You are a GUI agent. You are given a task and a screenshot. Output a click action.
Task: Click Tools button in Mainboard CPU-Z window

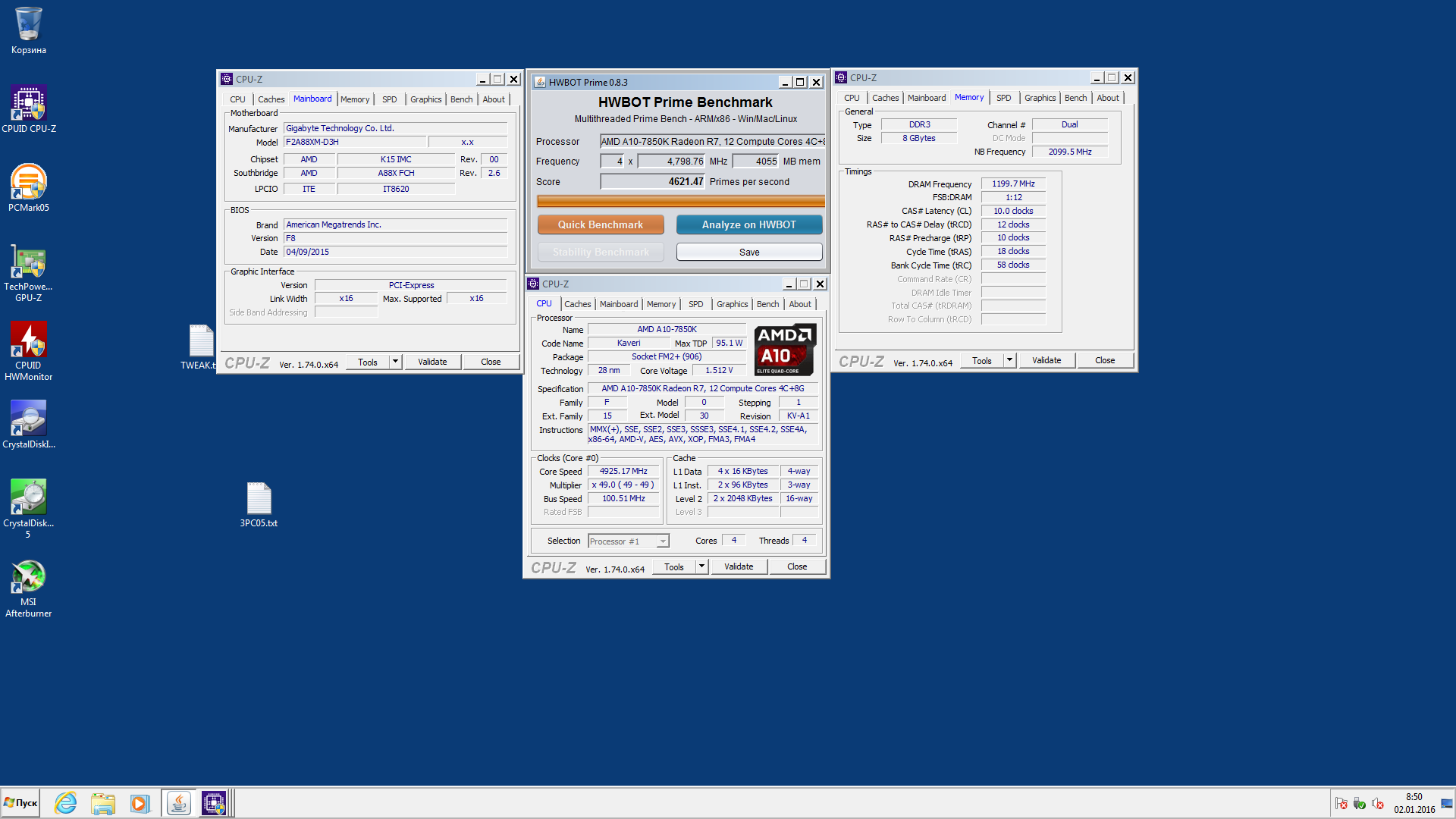(x=368, y=362)
